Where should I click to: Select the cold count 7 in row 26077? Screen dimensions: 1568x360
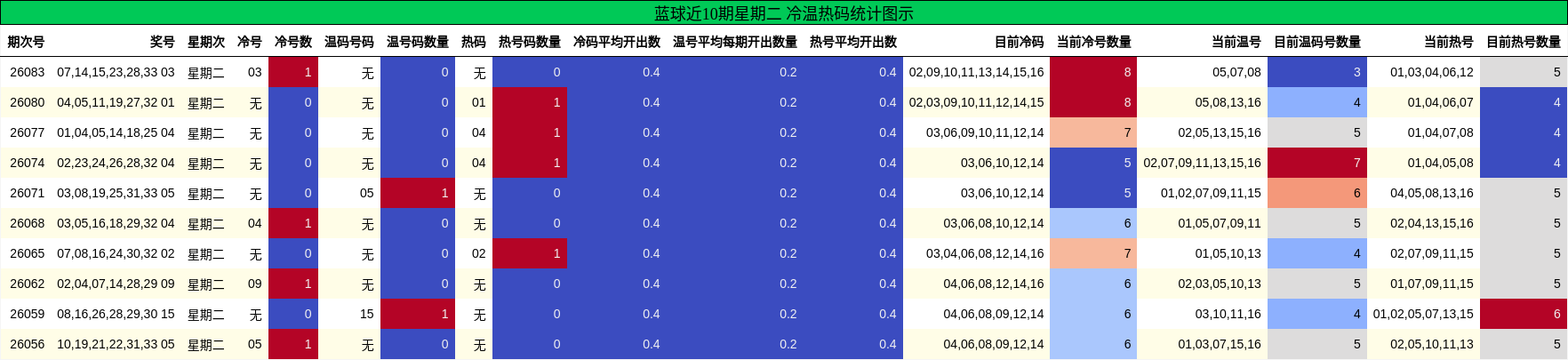click(1094, 132)
